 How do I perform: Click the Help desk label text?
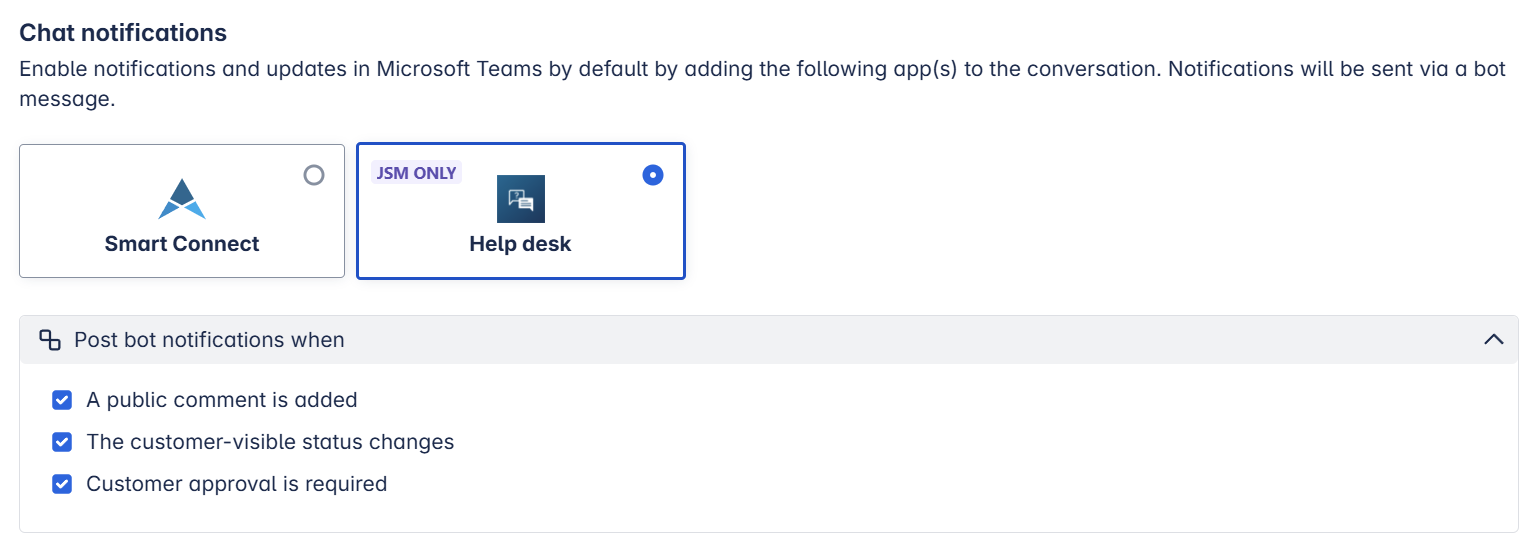point(520,244)
